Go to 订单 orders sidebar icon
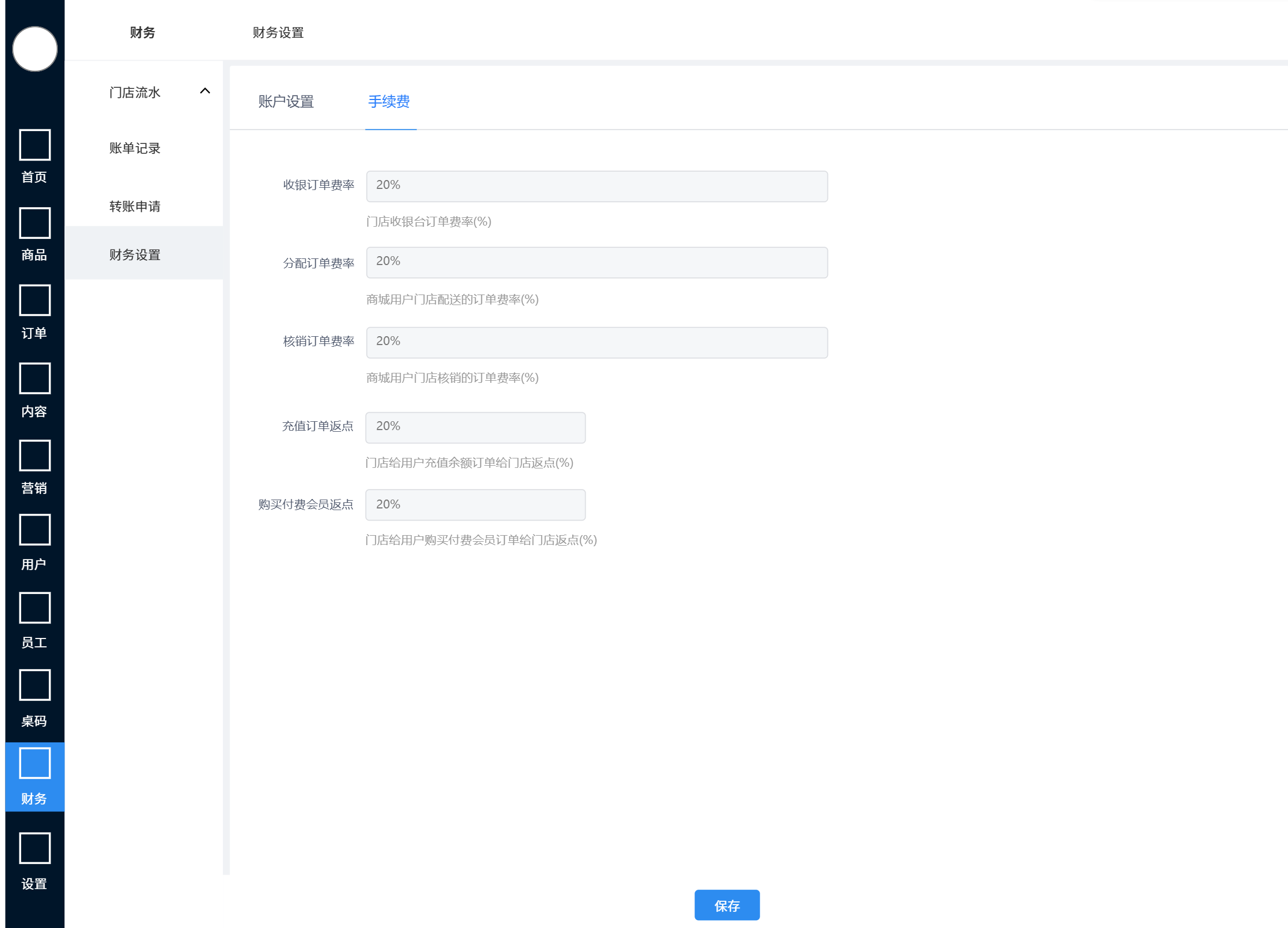1288x928 pixels. coord(34,301)
